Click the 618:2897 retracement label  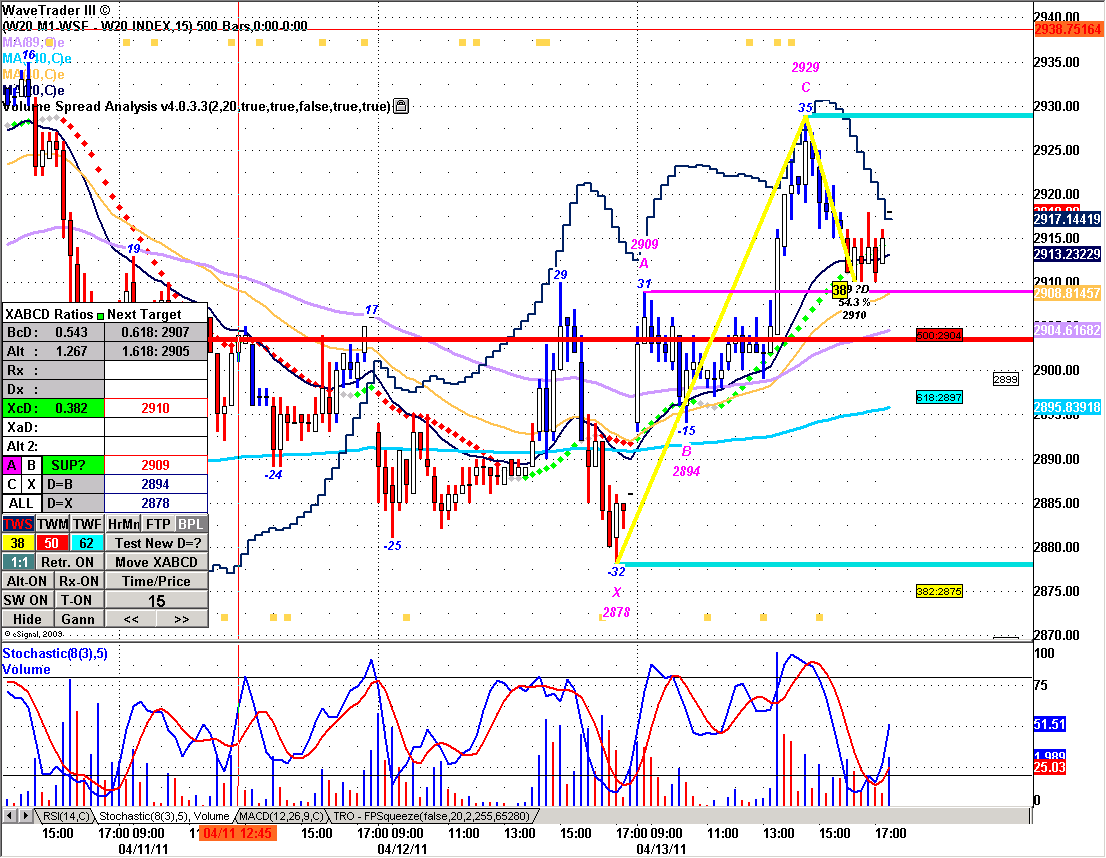[x=939, y=397]
